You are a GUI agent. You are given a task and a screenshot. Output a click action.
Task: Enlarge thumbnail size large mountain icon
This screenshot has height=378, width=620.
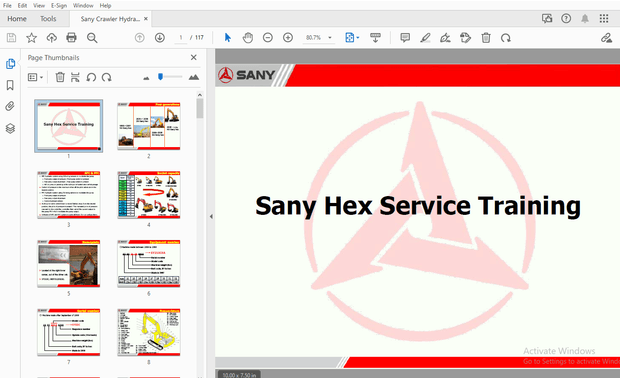tap(194, 77)
